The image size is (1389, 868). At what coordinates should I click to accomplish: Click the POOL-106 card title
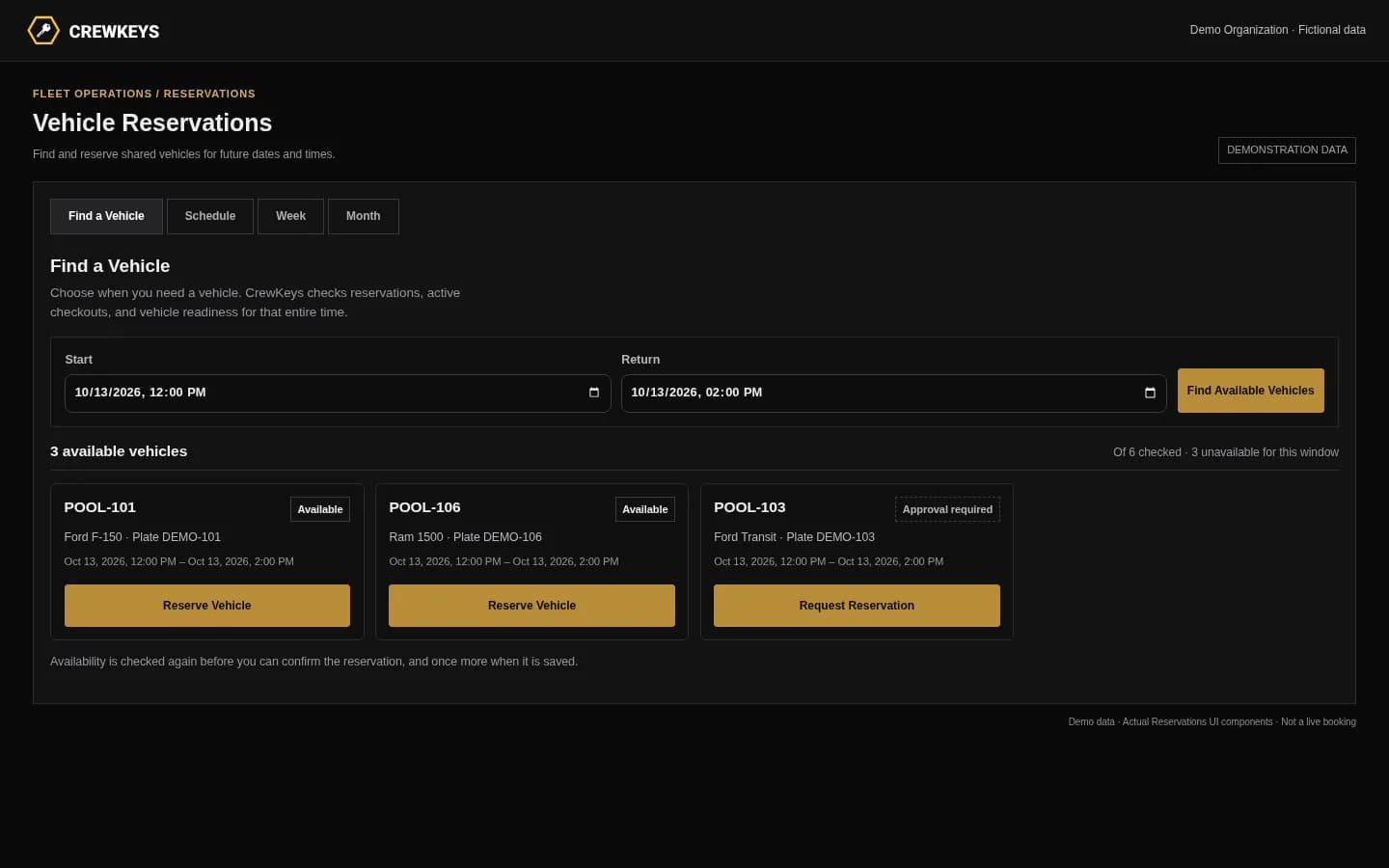tap(424, 507)
